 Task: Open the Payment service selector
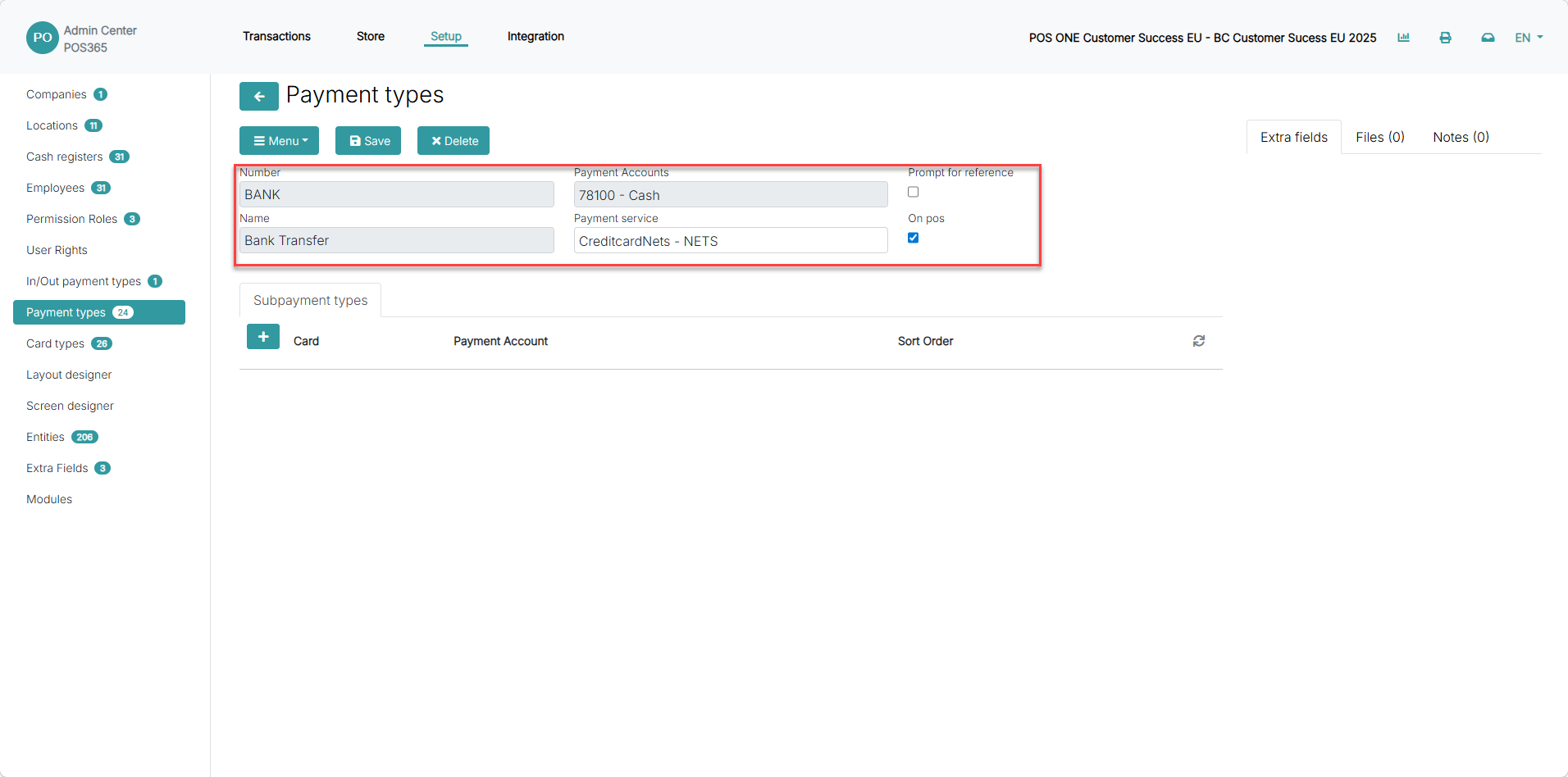(x=731, y=240)
